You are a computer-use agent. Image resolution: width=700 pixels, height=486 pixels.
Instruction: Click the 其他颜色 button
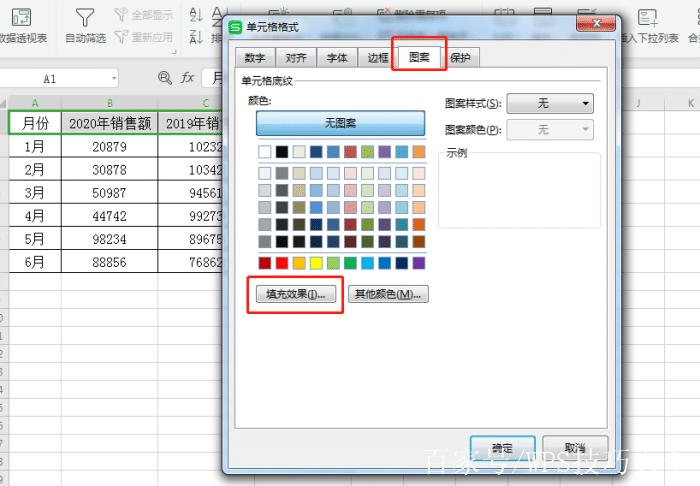click(x=388, y=294)
